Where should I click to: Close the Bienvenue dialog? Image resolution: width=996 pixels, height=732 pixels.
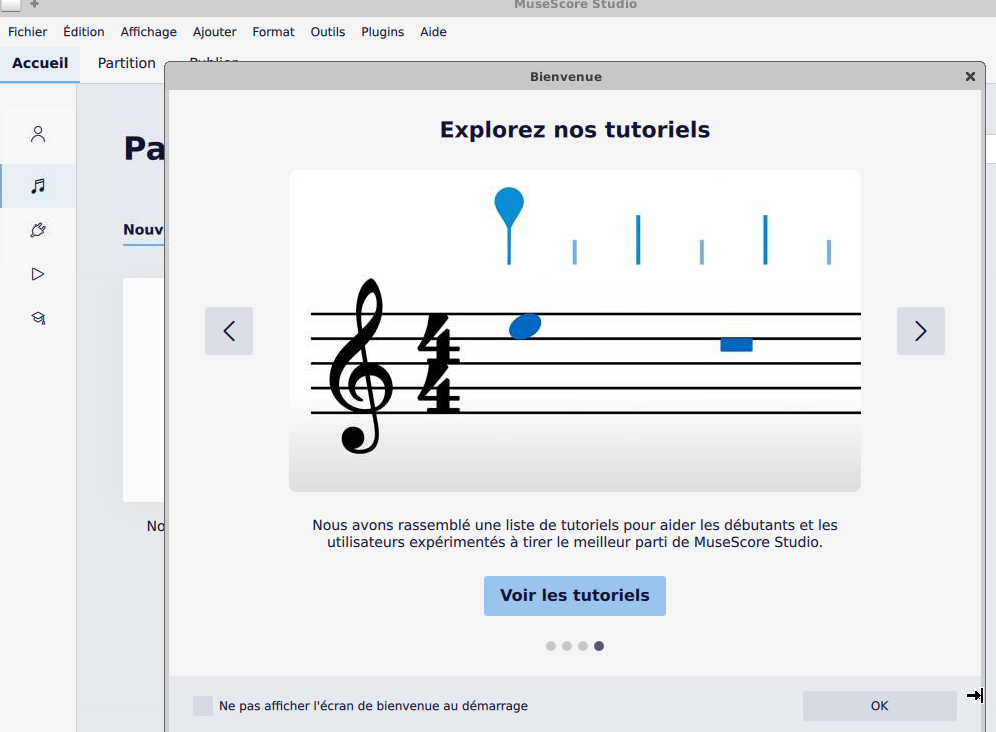pyautogui.click(x=970, y=76)
